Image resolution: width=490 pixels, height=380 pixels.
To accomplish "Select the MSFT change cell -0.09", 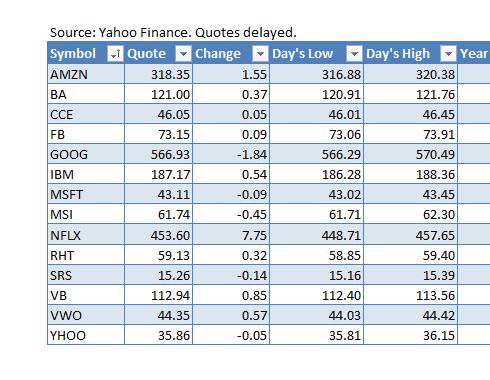I will [231, 194].
